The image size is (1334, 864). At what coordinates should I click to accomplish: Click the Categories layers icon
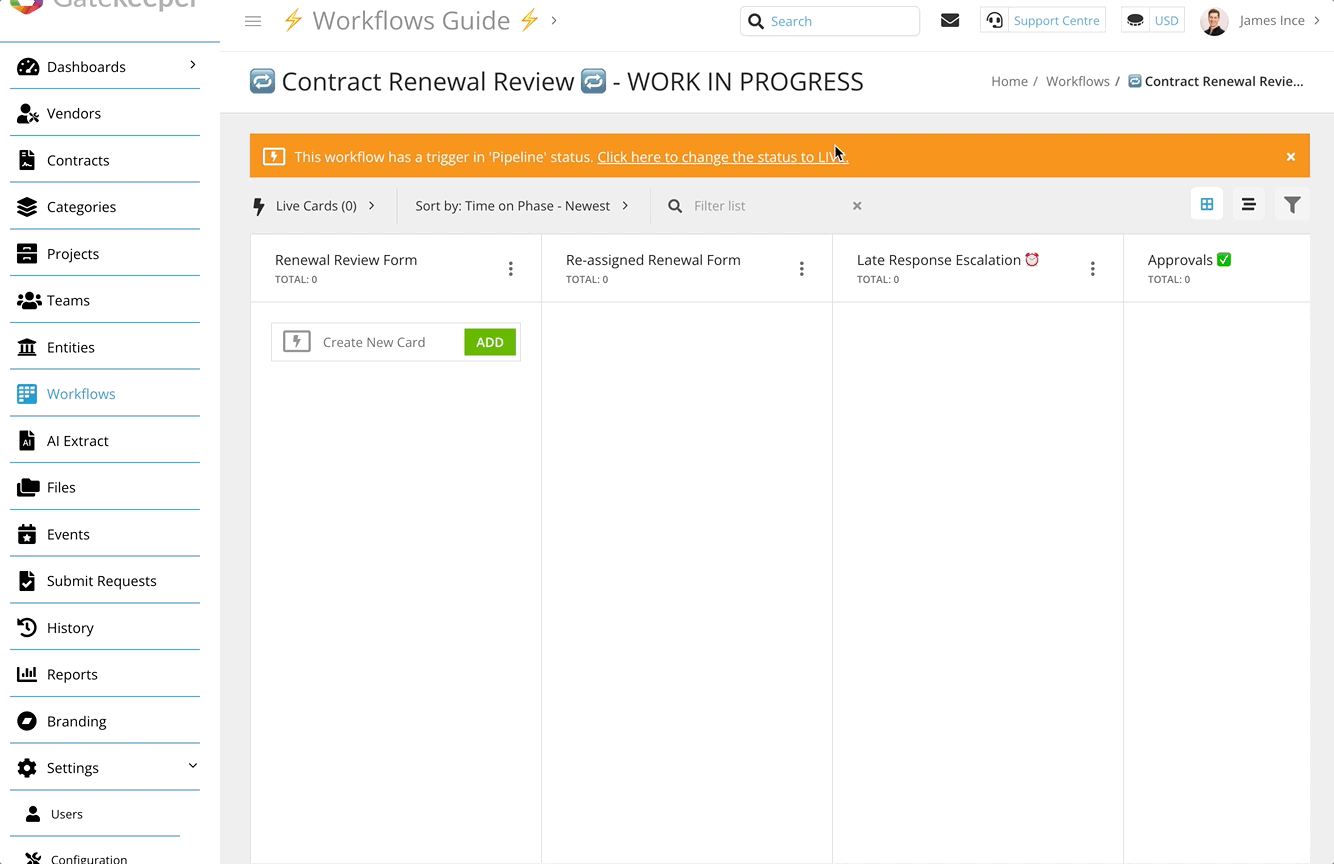click(x=28, y=207)
